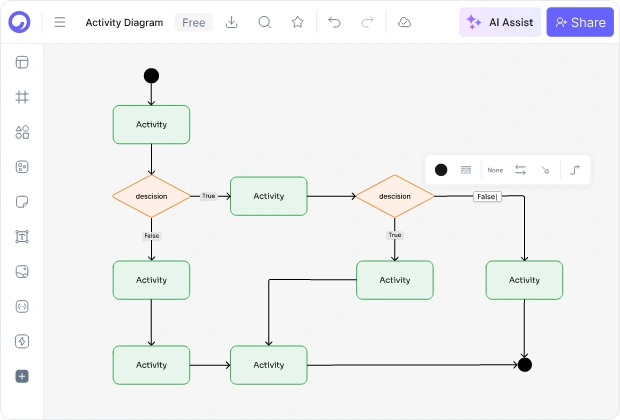Swap the connector arrow direction

click(520, 170)
